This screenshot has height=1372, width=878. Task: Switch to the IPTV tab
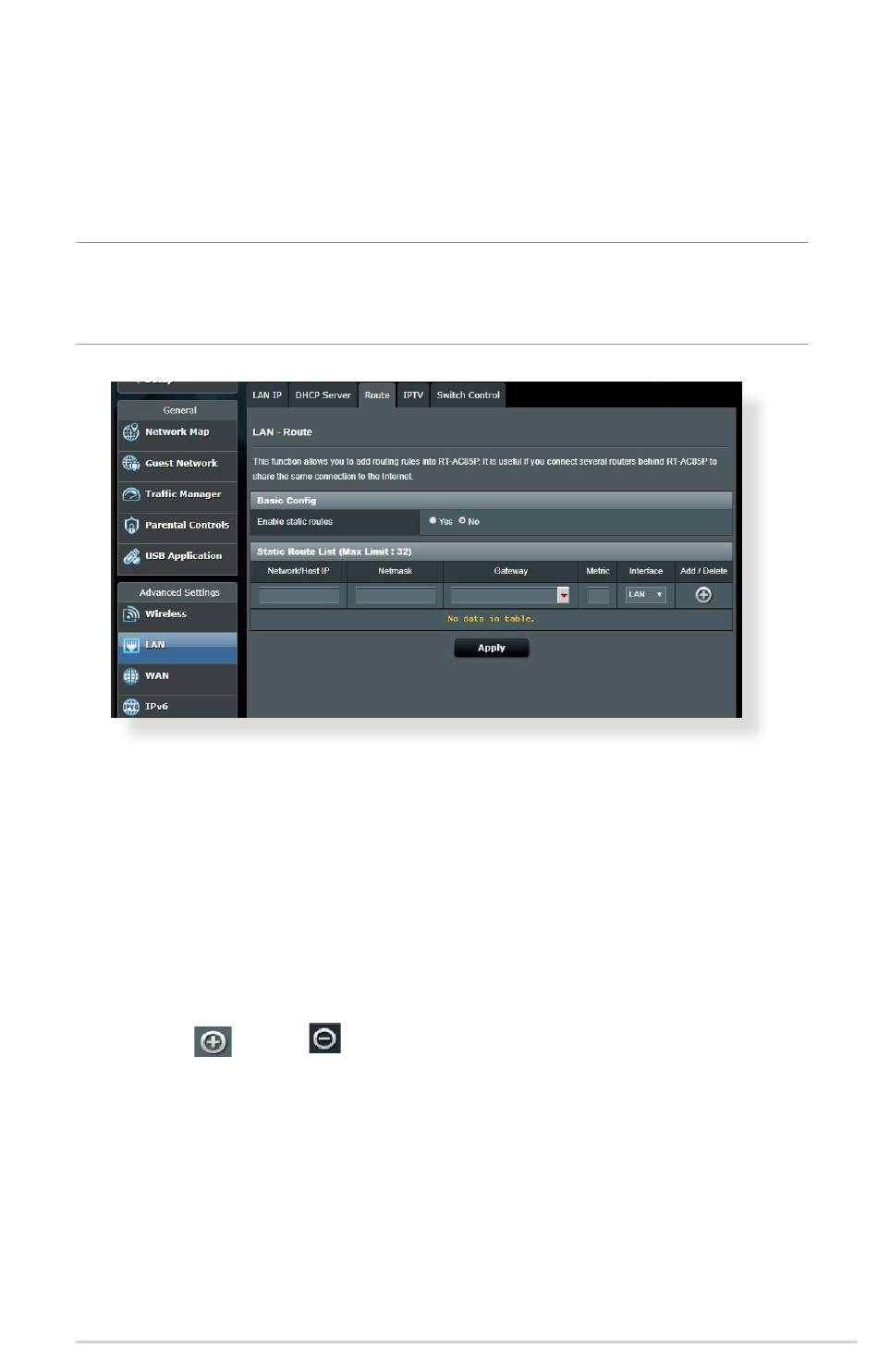[413, 395]
